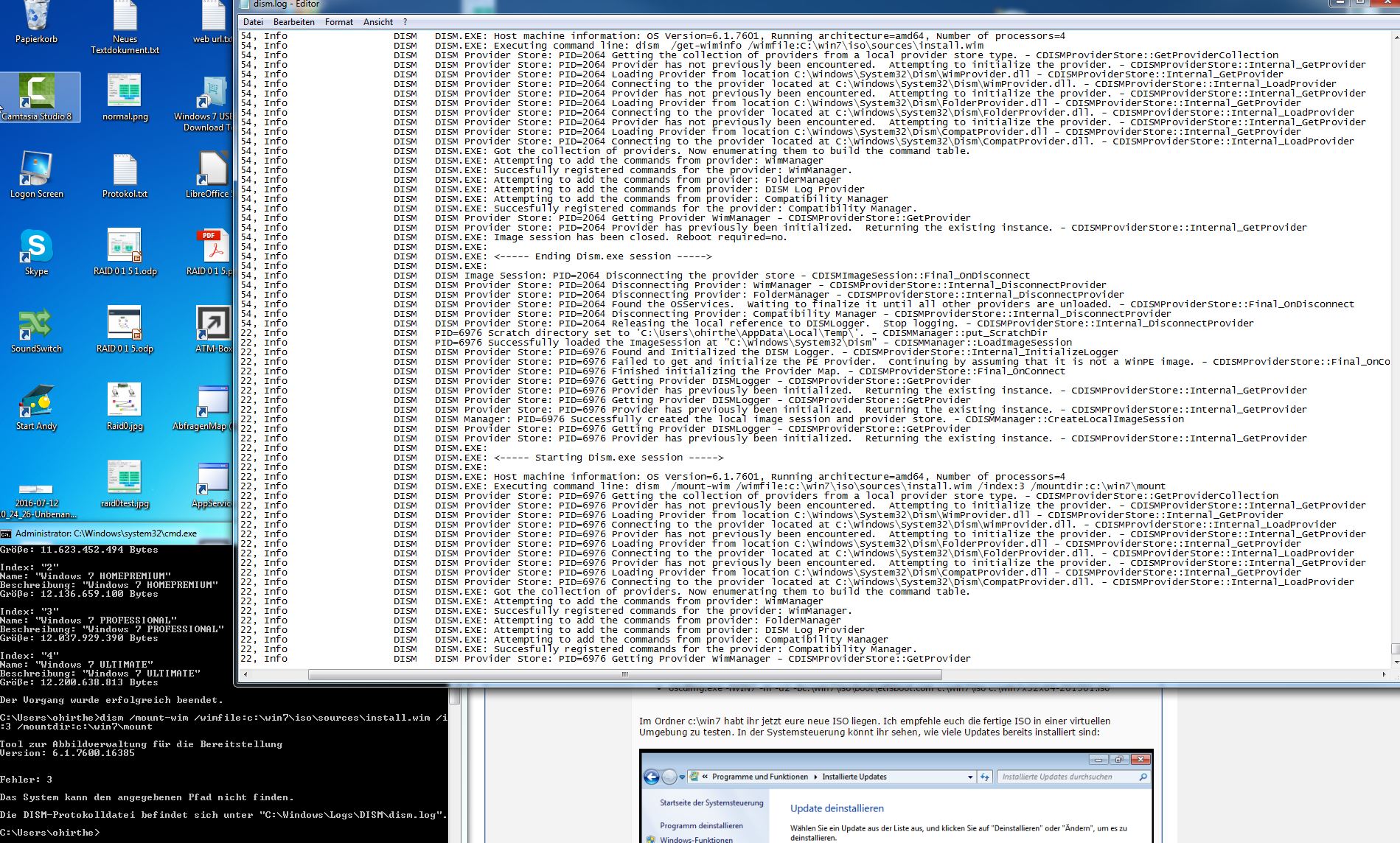Click the 'Failed to get and initialize the PE Provider' line

coord(912,362)
